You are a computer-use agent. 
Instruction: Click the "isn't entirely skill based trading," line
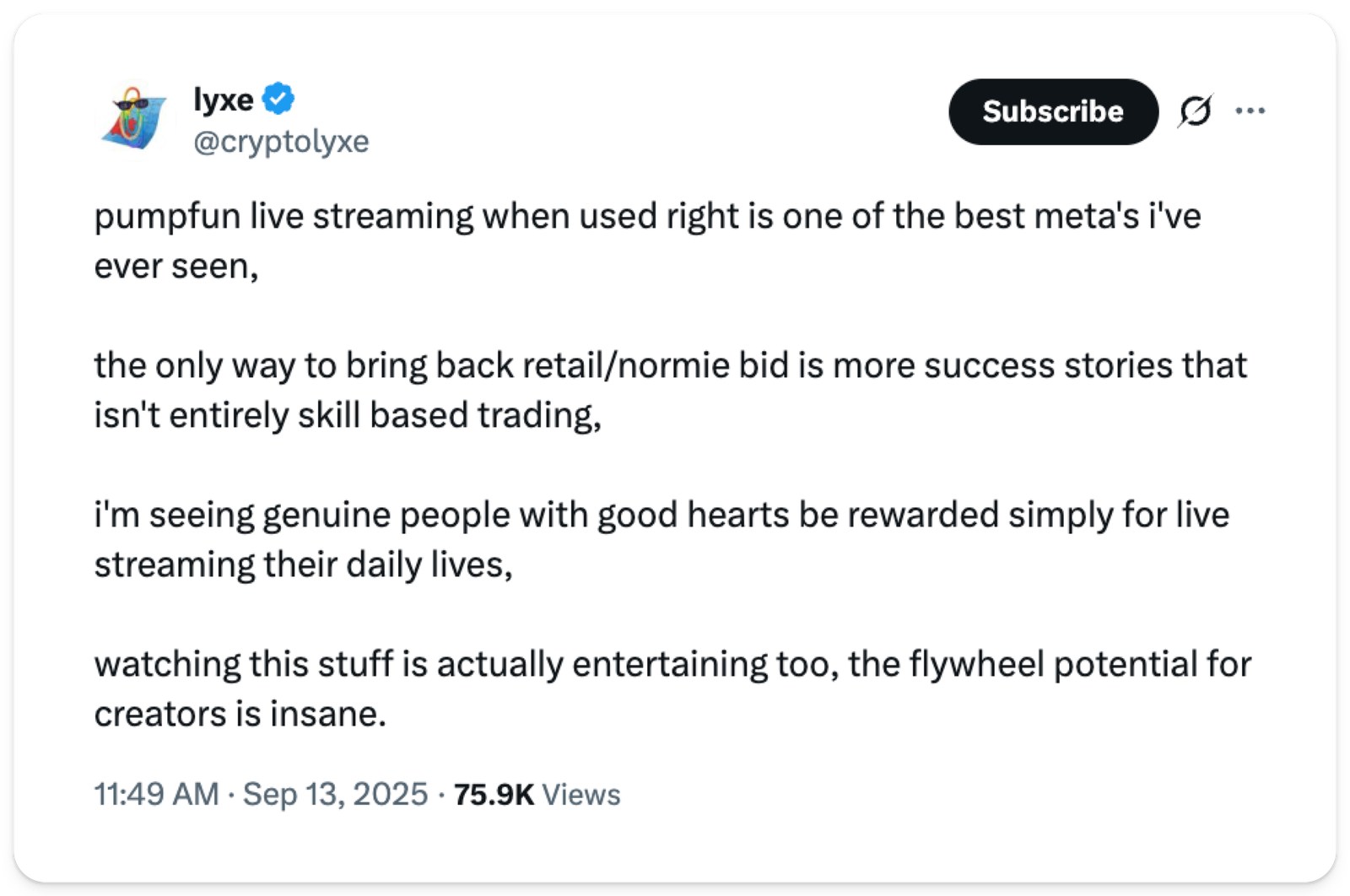[x=348, y=415]
